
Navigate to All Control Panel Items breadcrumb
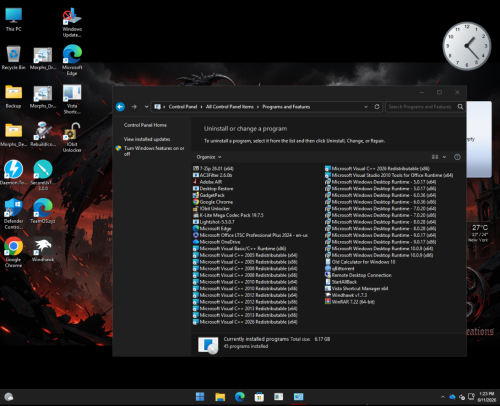pos(230,107)
